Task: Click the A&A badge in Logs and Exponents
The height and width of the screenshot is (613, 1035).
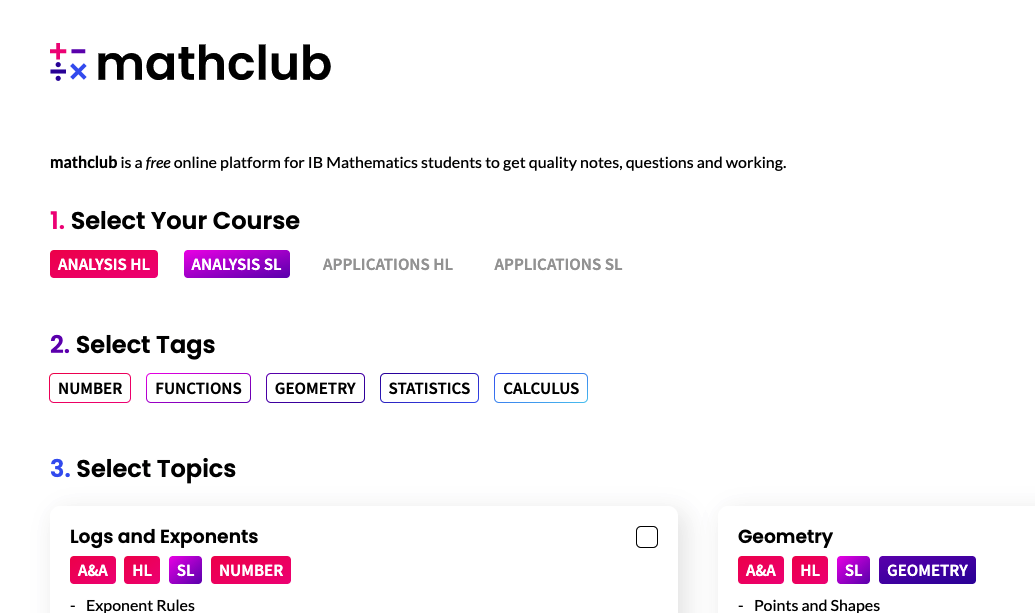Action: pos(93,570)
